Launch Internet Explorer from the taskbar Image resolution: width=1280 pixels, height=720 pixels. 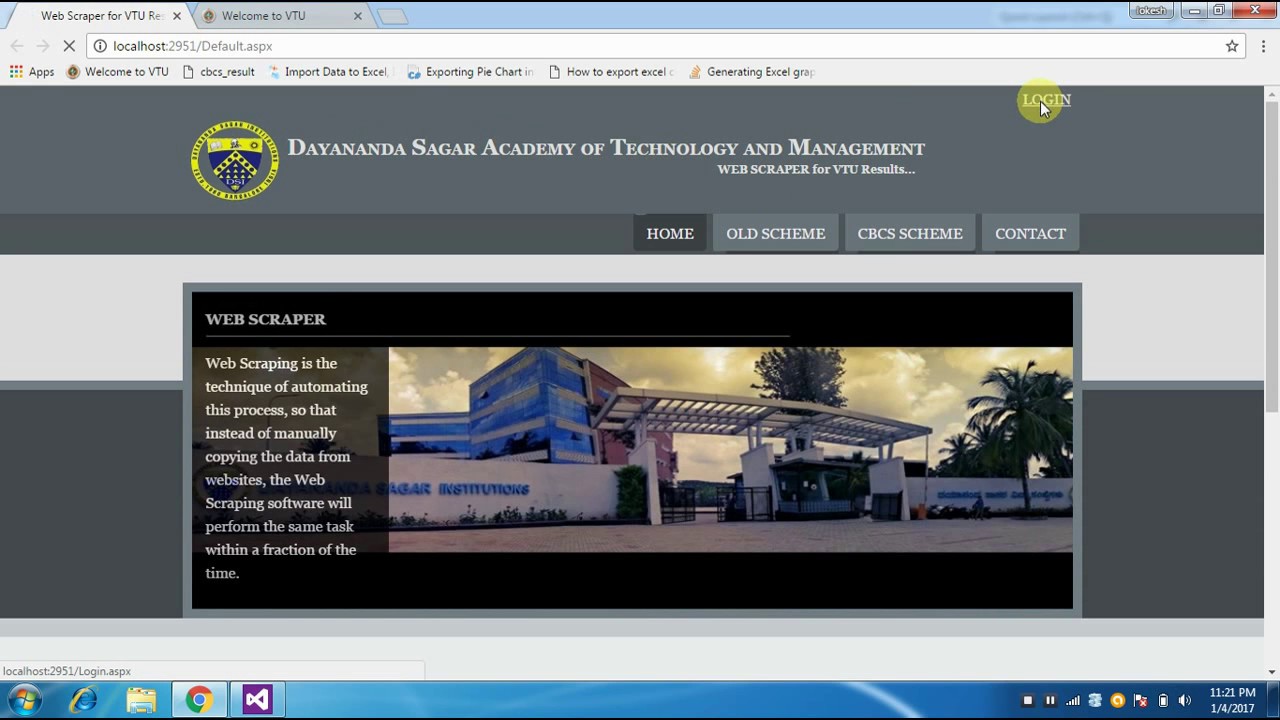point(84,700)
